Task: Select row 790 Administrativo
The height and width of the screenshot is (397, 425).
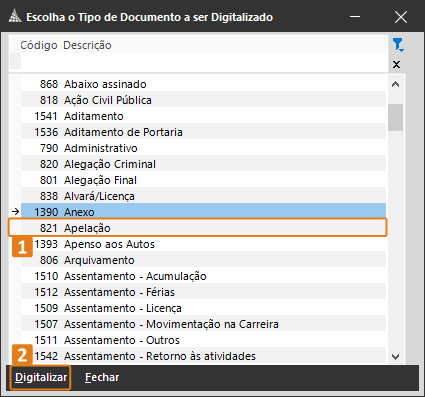Action: [203, 148]
